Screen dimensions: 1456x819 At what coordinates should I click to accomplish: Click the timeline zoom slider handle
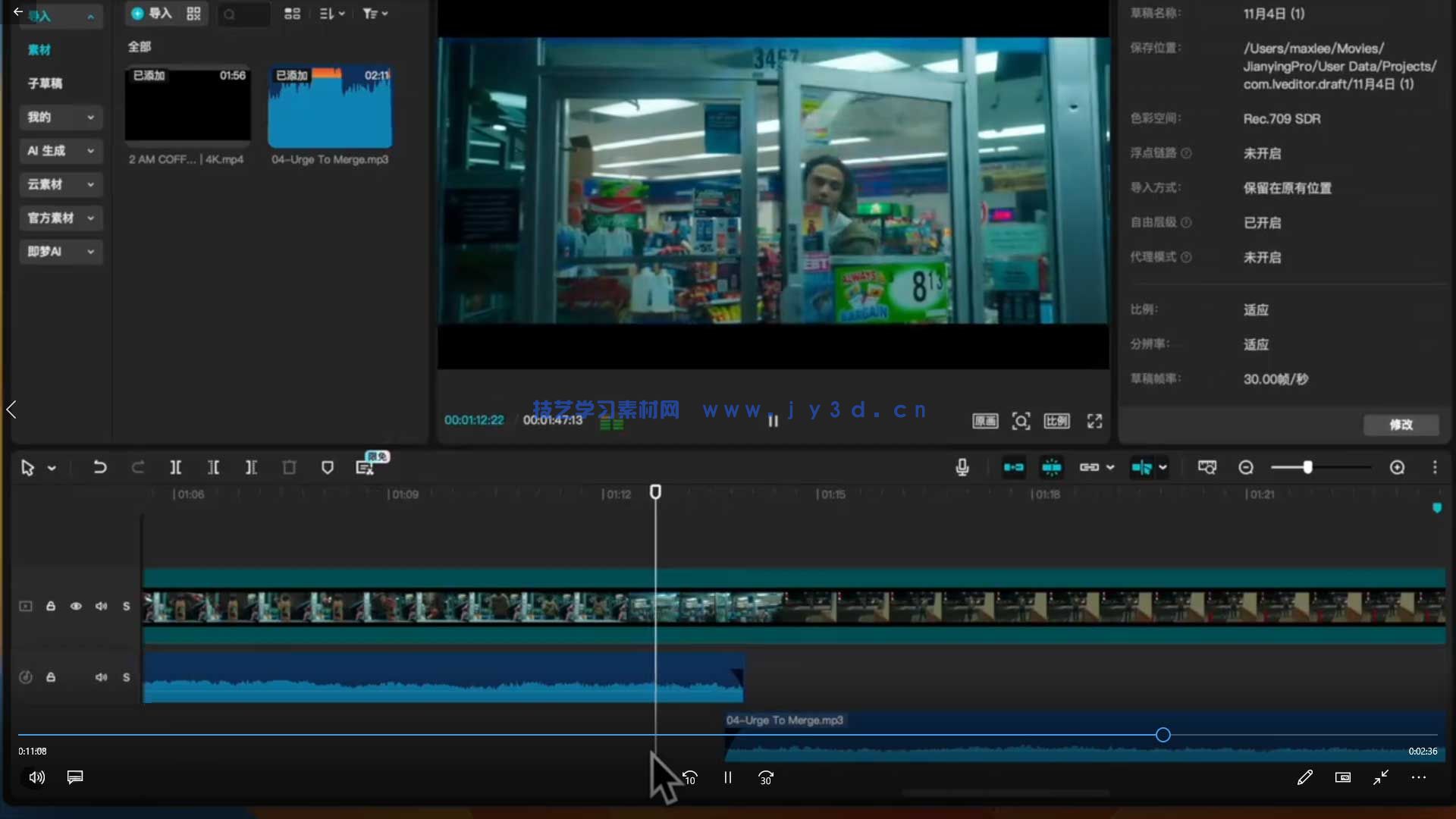1307,467
